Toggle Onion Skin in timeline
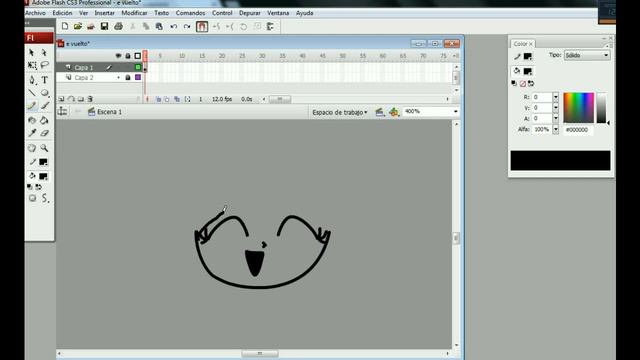Viewport: 640px width, 360px height. click(x=158, y=99)
